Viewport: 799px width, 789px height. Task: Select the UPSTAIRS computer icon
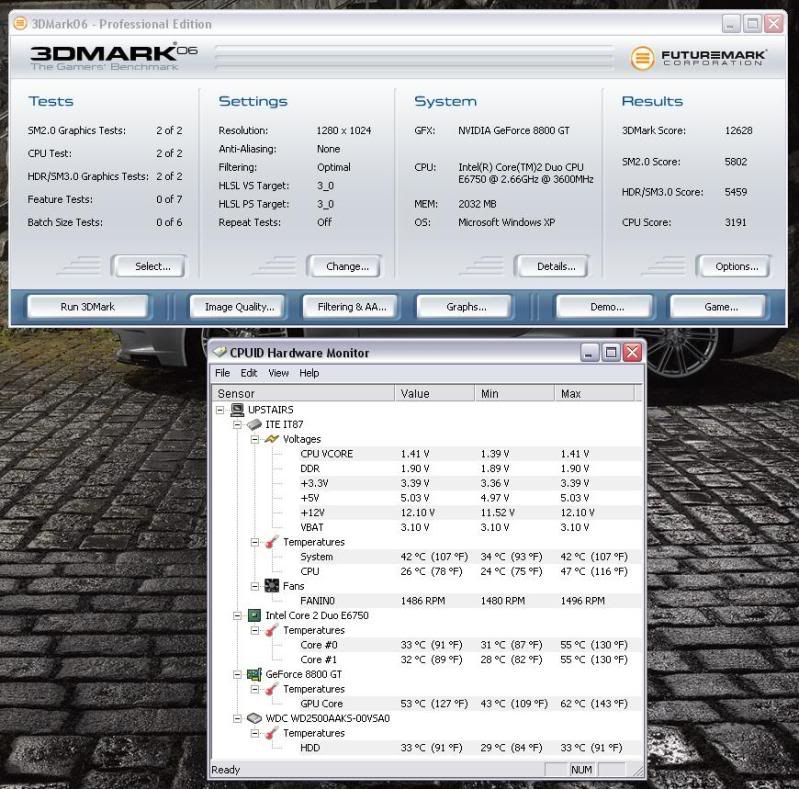pyautogui.click(x=237, y=409)
